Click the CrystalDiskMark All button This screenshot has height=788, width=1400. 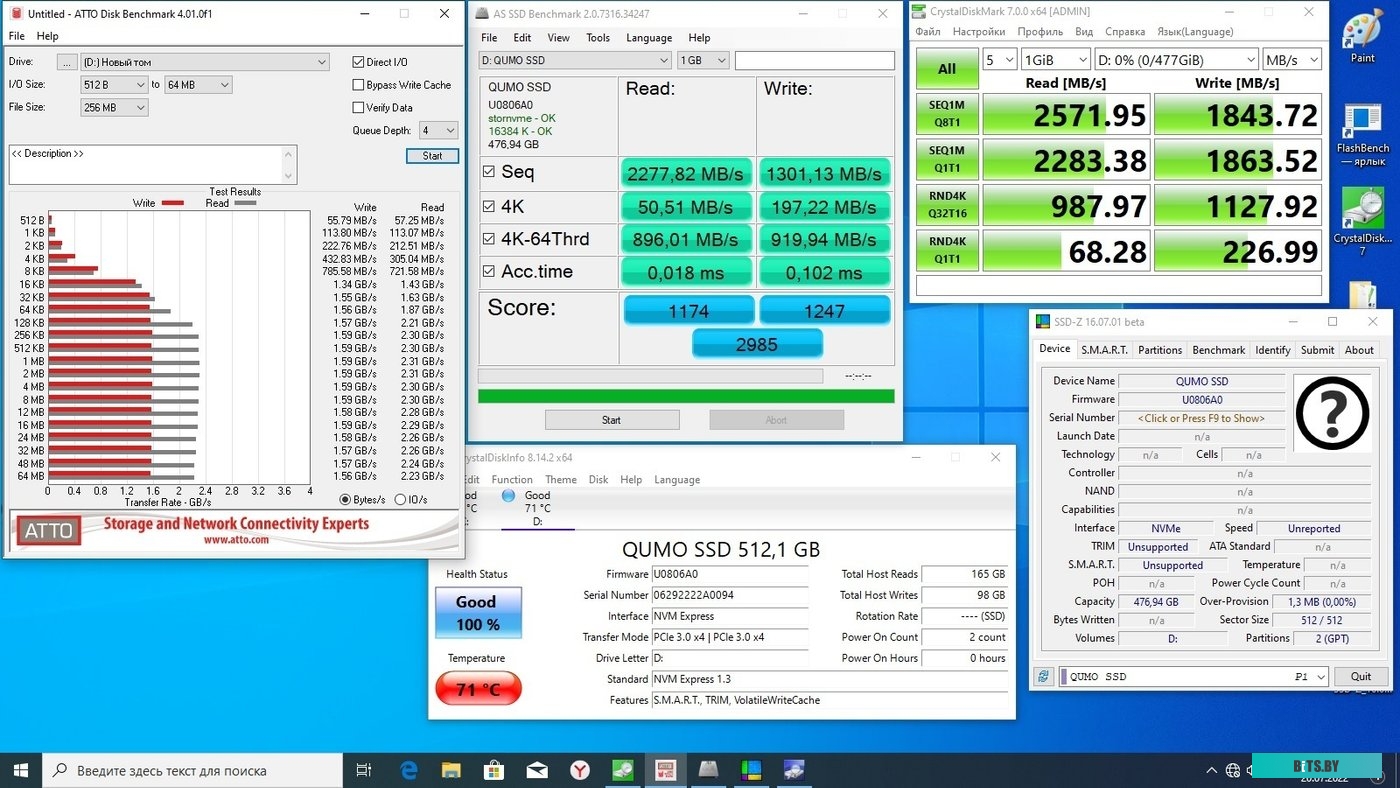click(x=946, y=69)
